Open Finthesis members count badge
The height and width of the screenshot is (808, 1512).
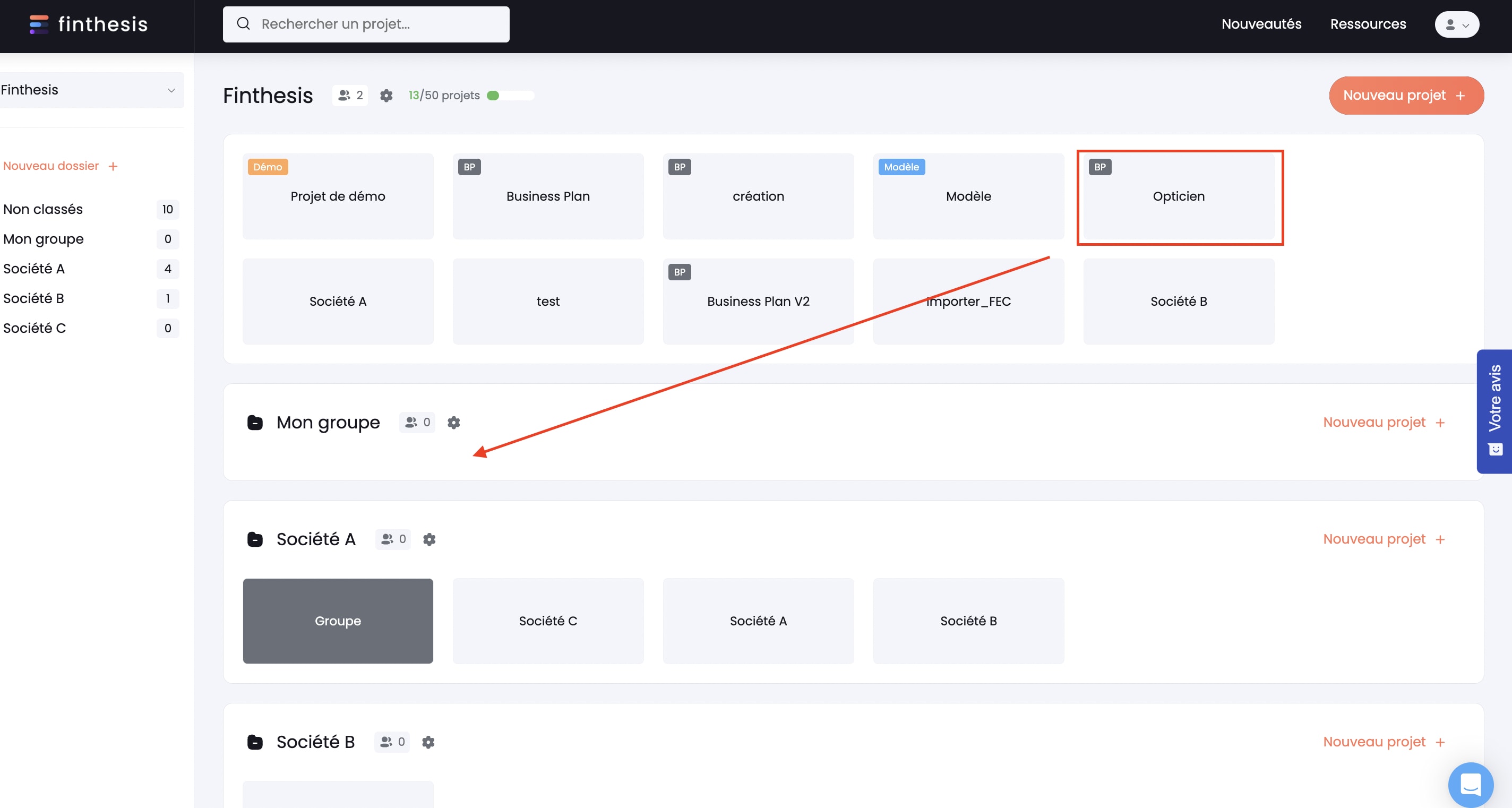click(x=350, y=95)
